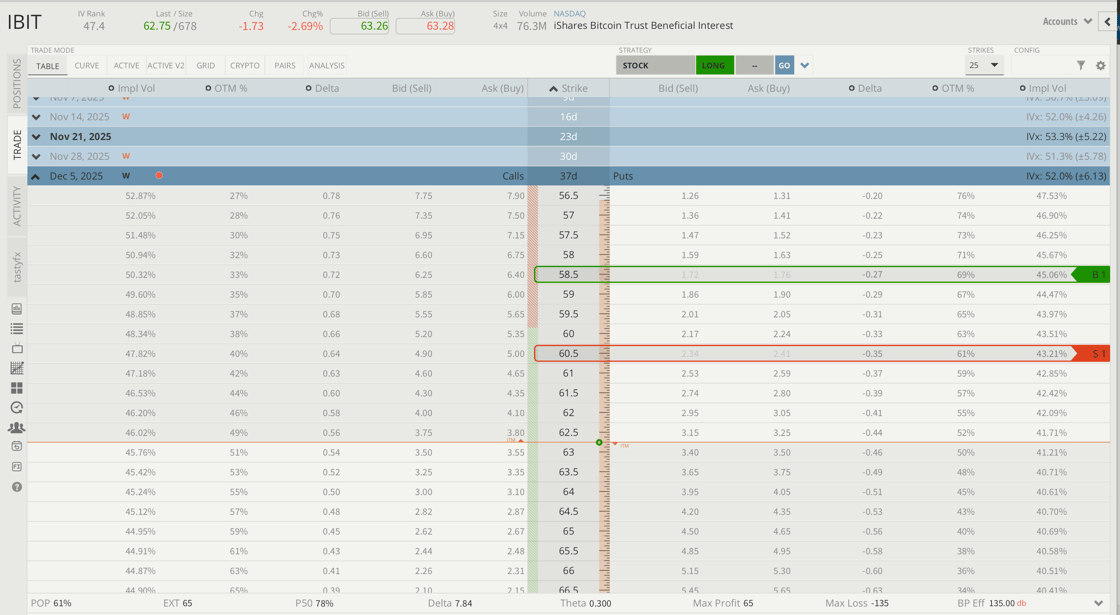Switch to the TABLE trade mode tab
This screenshot has width=1120, height=615.
pos(48,66)
